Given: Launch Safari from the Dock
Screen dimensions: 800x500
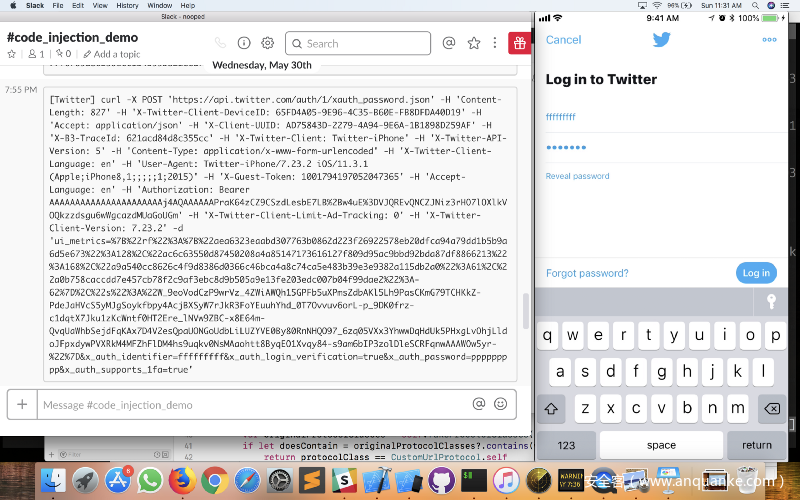Looking at the screenshot, I should pos(247,481).
